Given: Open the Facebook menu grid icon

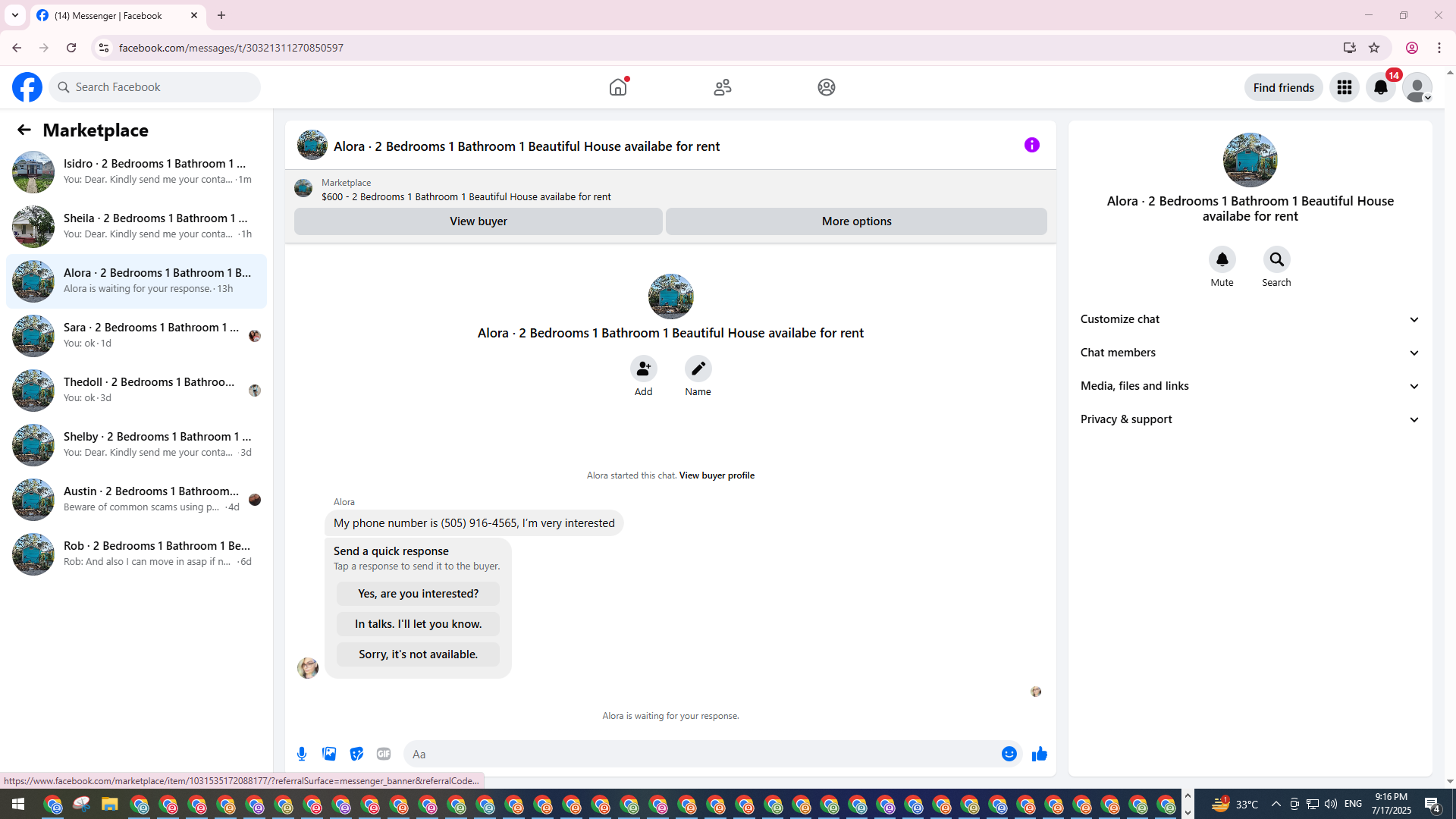Looking at the screenshot, I should (x=1345, y=87).
